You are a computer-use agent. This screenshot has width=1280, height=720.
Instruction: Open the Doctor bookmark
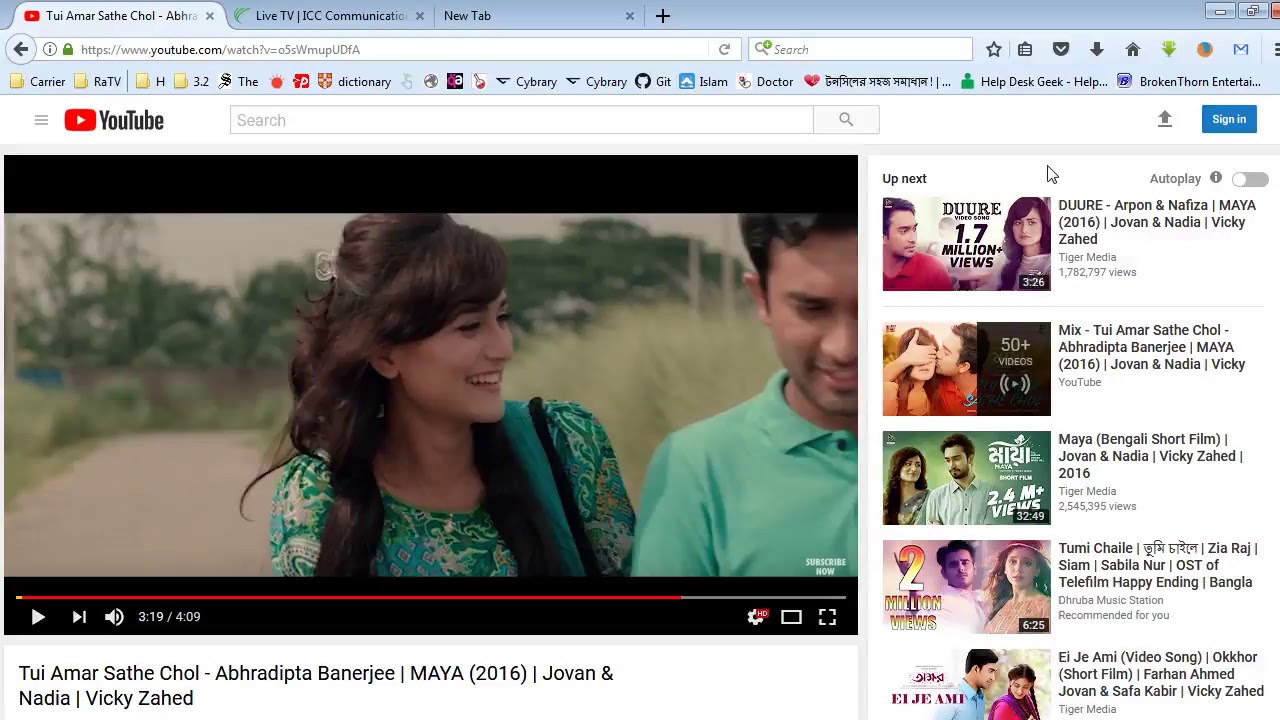tap(765, 82)
